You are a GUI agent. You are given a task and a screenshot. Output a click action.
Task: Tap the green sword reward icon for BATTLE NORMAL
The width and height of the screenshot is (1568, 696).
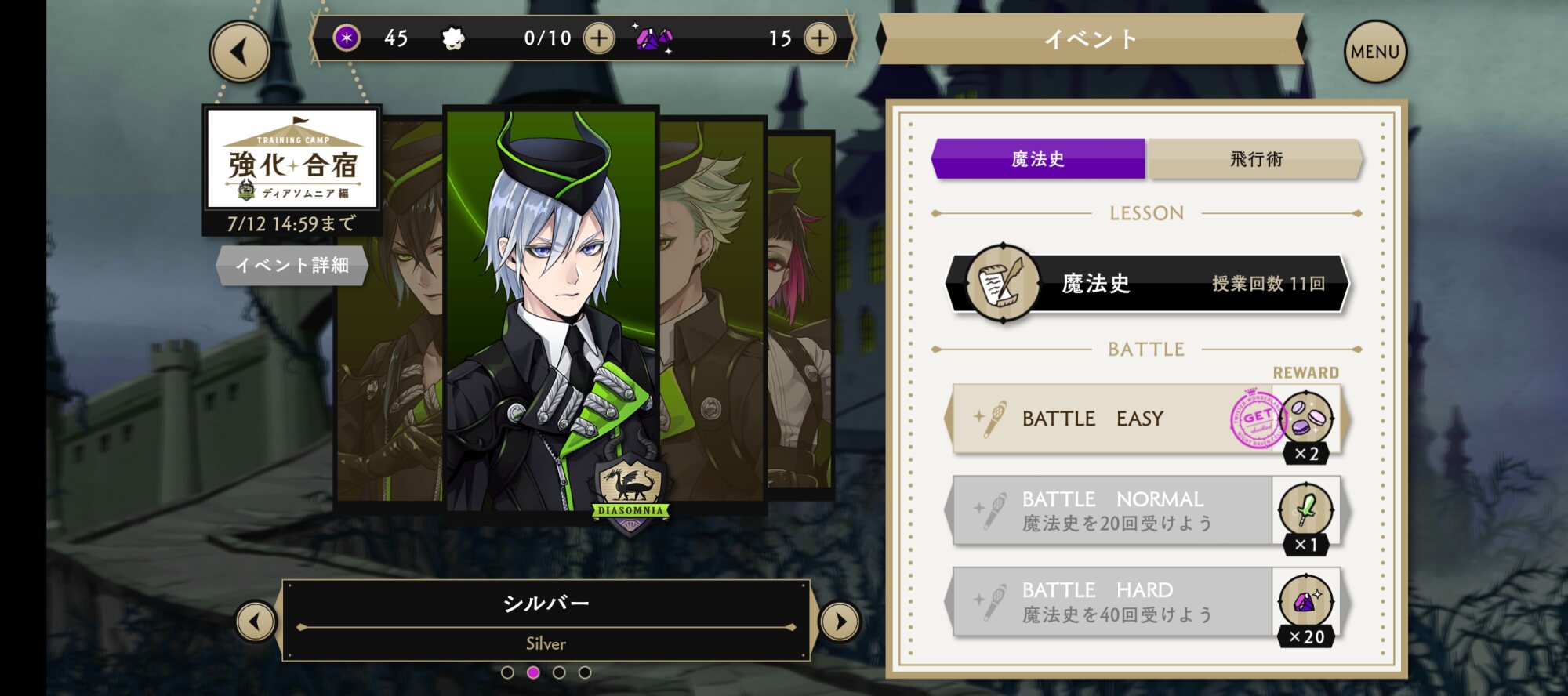[x=1305, y=509]
